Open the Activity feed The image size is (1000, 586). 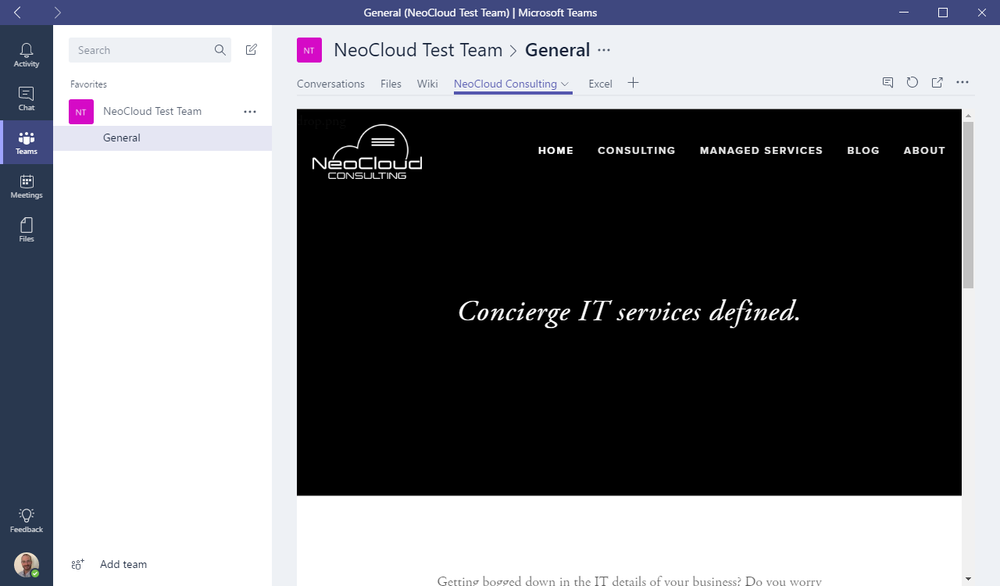[x=26, y=55]
